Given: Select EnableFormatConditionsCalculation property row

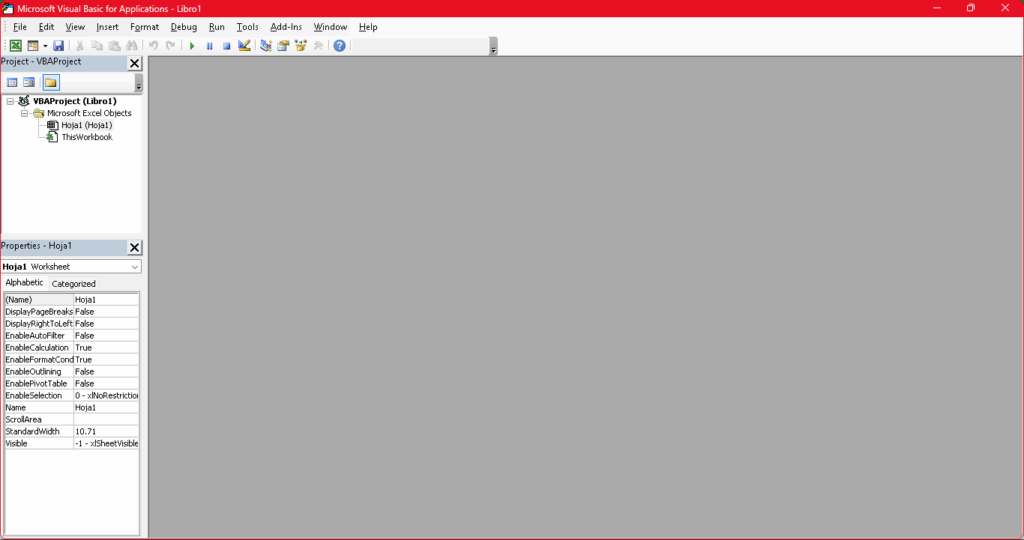Looking at the screenshot, I should 71,360.
